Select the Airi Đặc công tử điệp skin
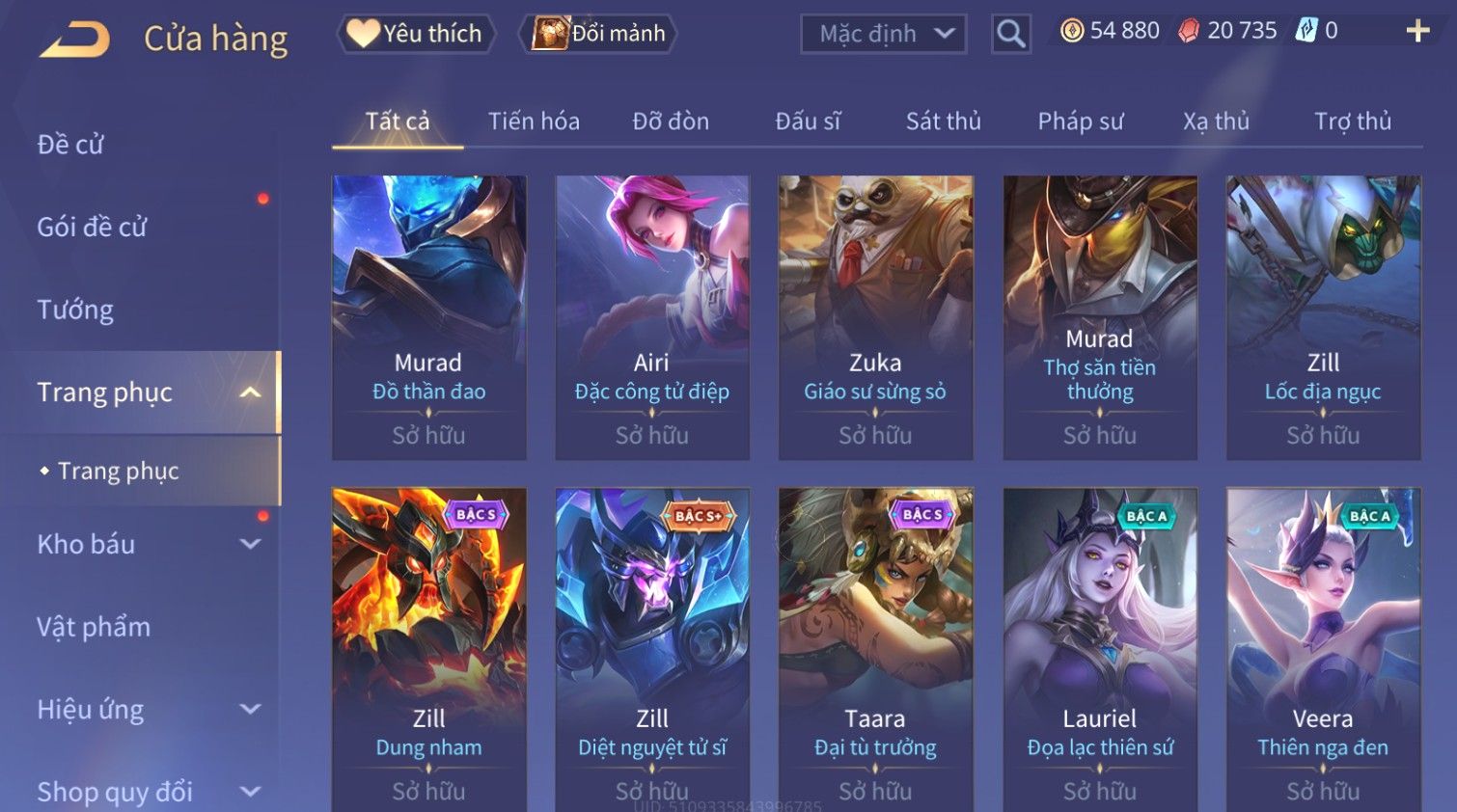The image size is (1457, 812). tap(652, 317)
